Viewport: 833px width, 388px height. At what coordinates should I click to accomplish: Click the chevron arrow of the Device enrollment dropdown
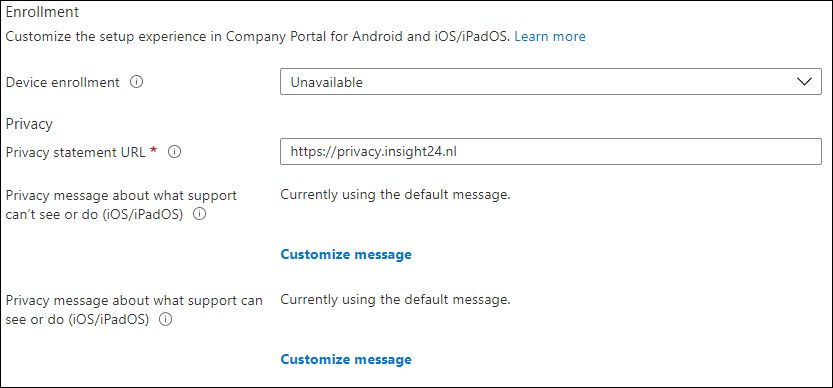pos(804,82)
